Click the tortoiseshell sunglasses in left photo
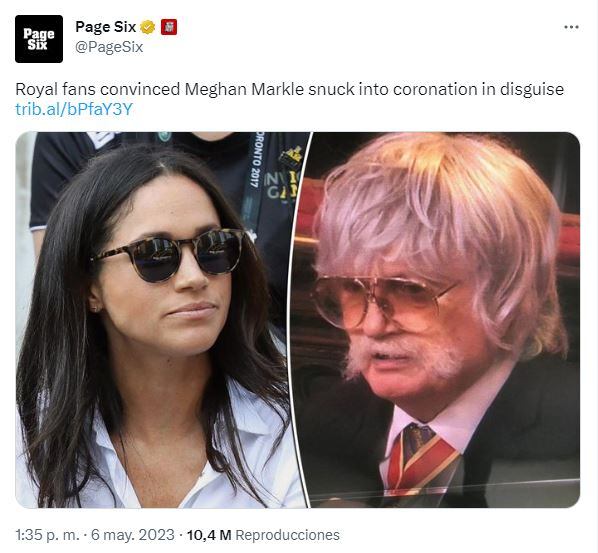 pos(169,255)
